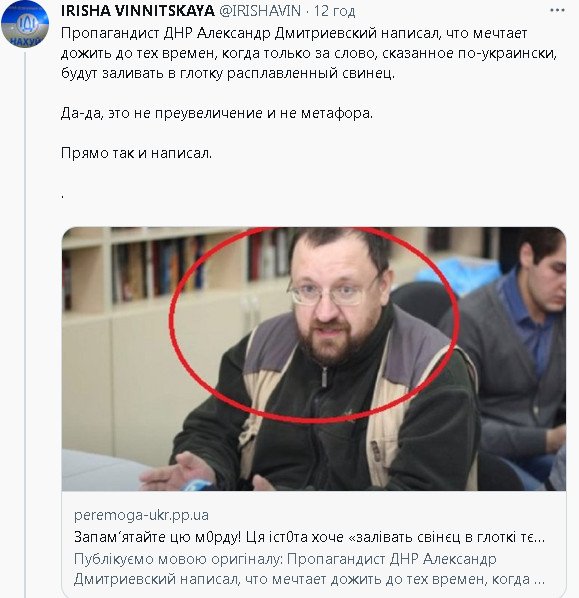The image size is (579, 598).
Task: Open the IRISHA VINNITSKAYA profile avatar
Action: point(25,24)
